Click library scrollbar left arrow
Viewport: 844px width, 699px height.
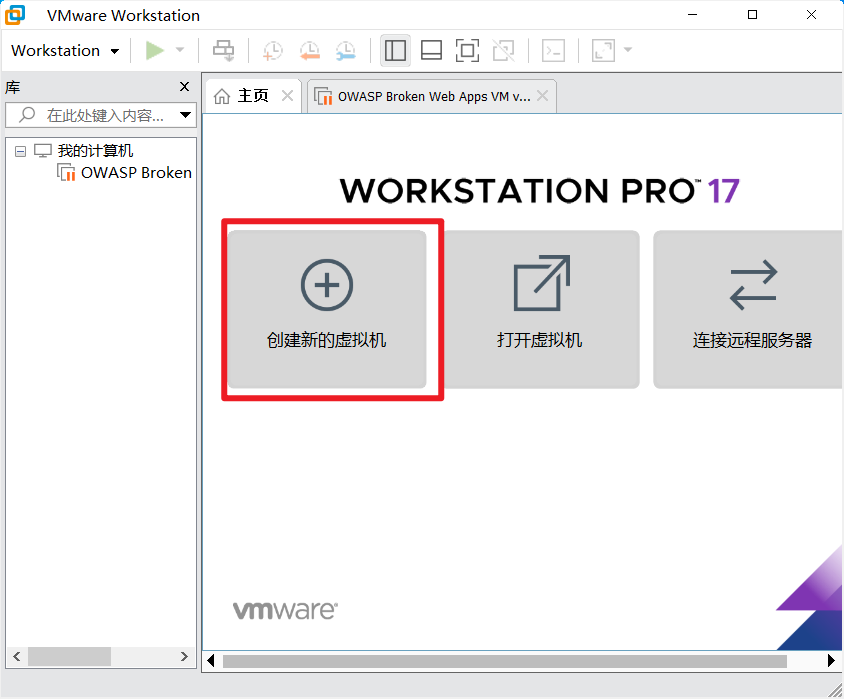click(17, 656)
